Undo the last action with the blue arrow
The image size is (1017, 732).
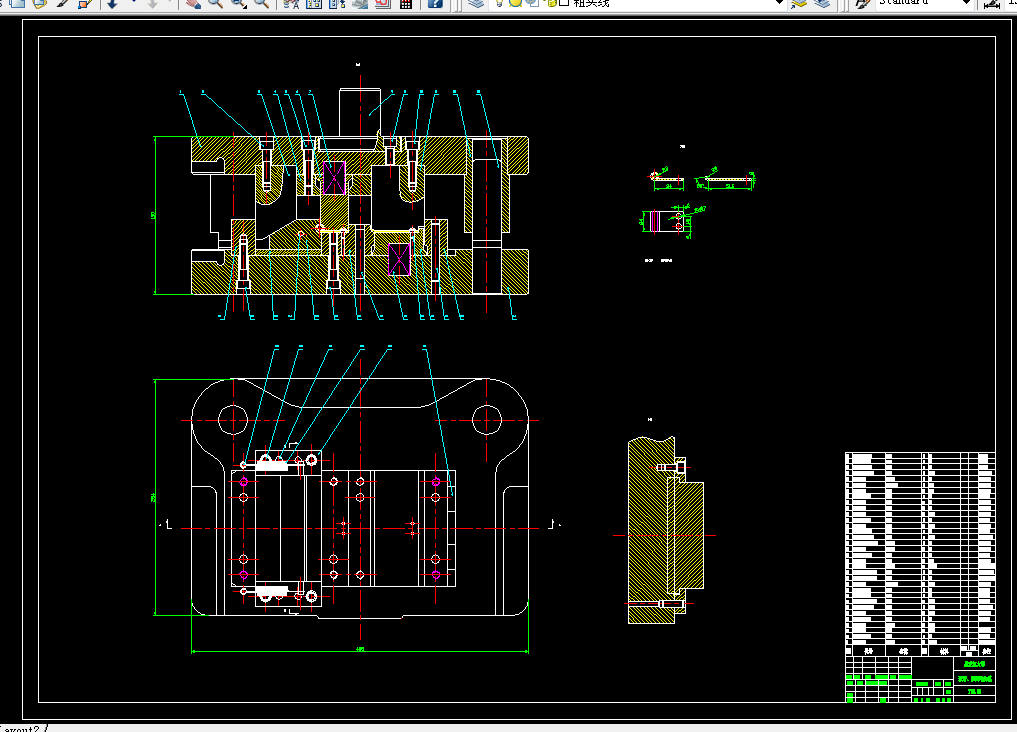tap(112, 3)
